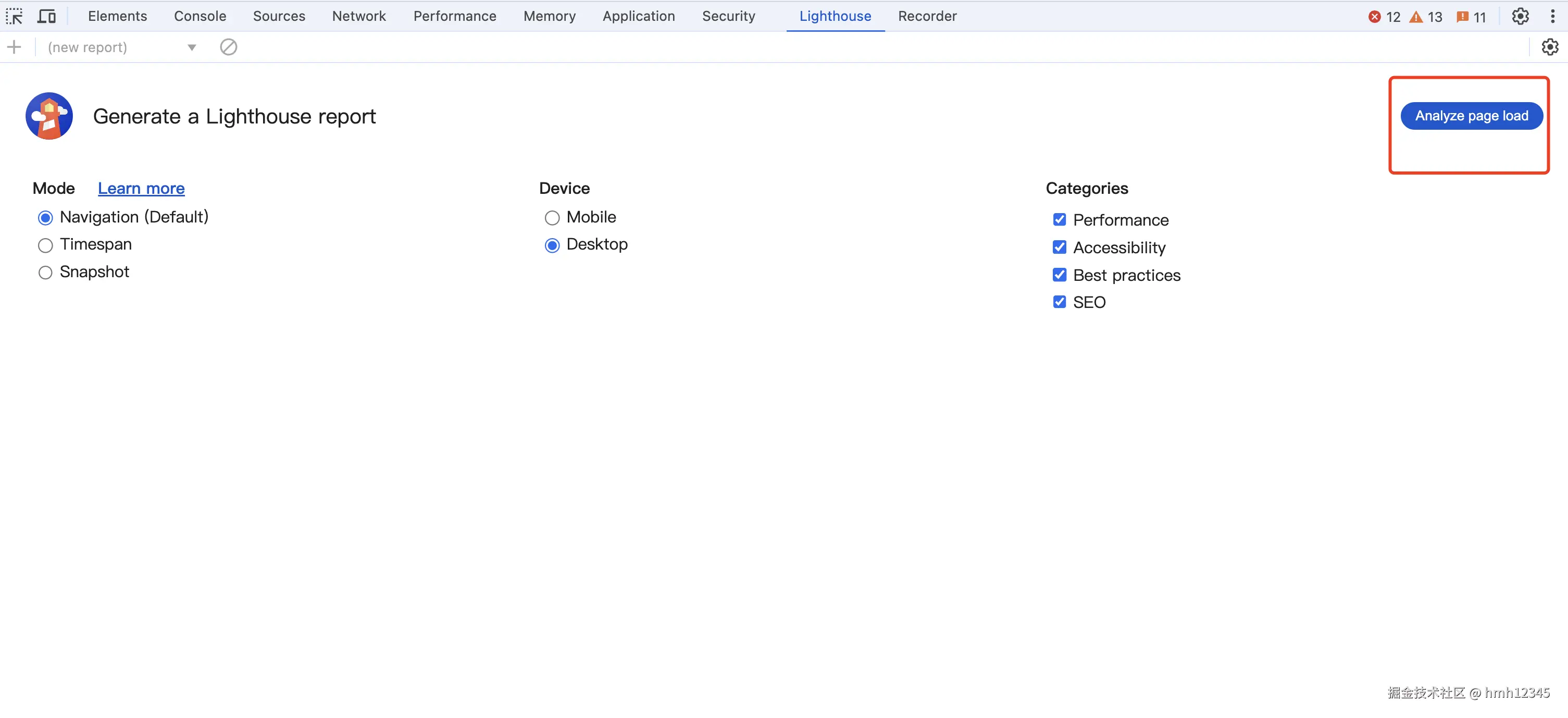
Task: Click the plus icon to add report
Action: tap(14, 47)
